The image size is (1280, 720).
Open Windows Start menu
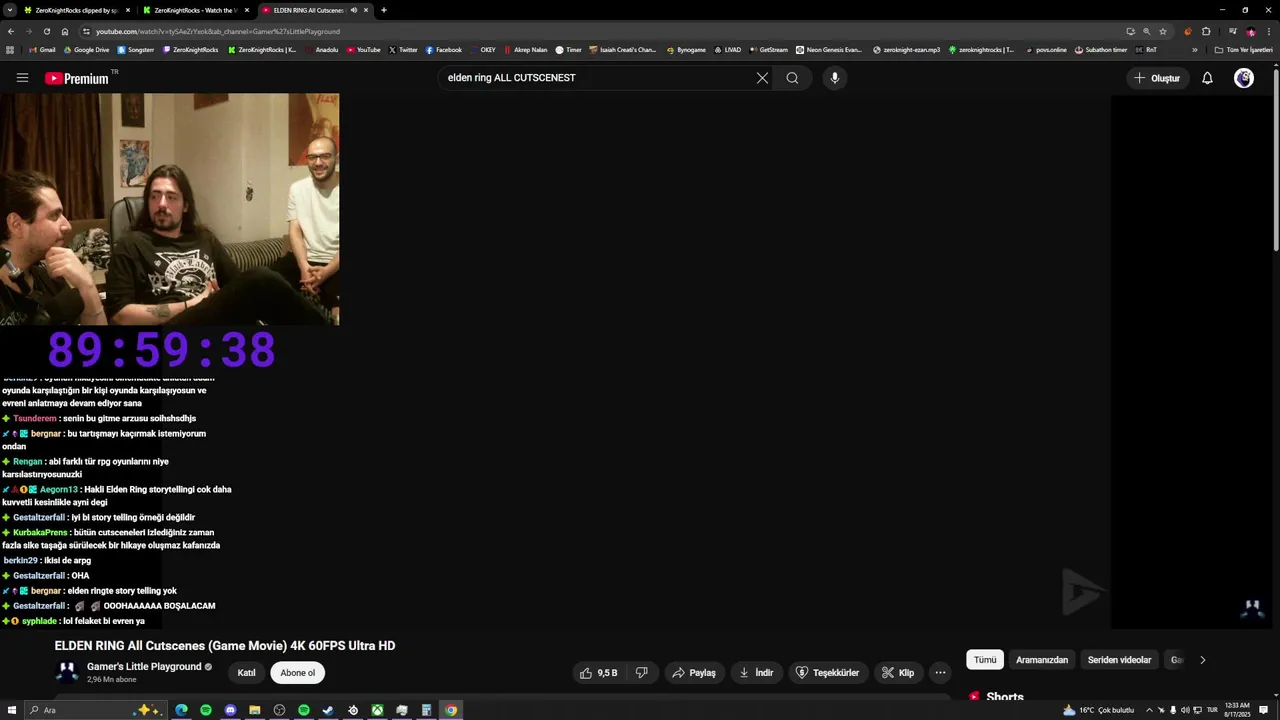12,710
